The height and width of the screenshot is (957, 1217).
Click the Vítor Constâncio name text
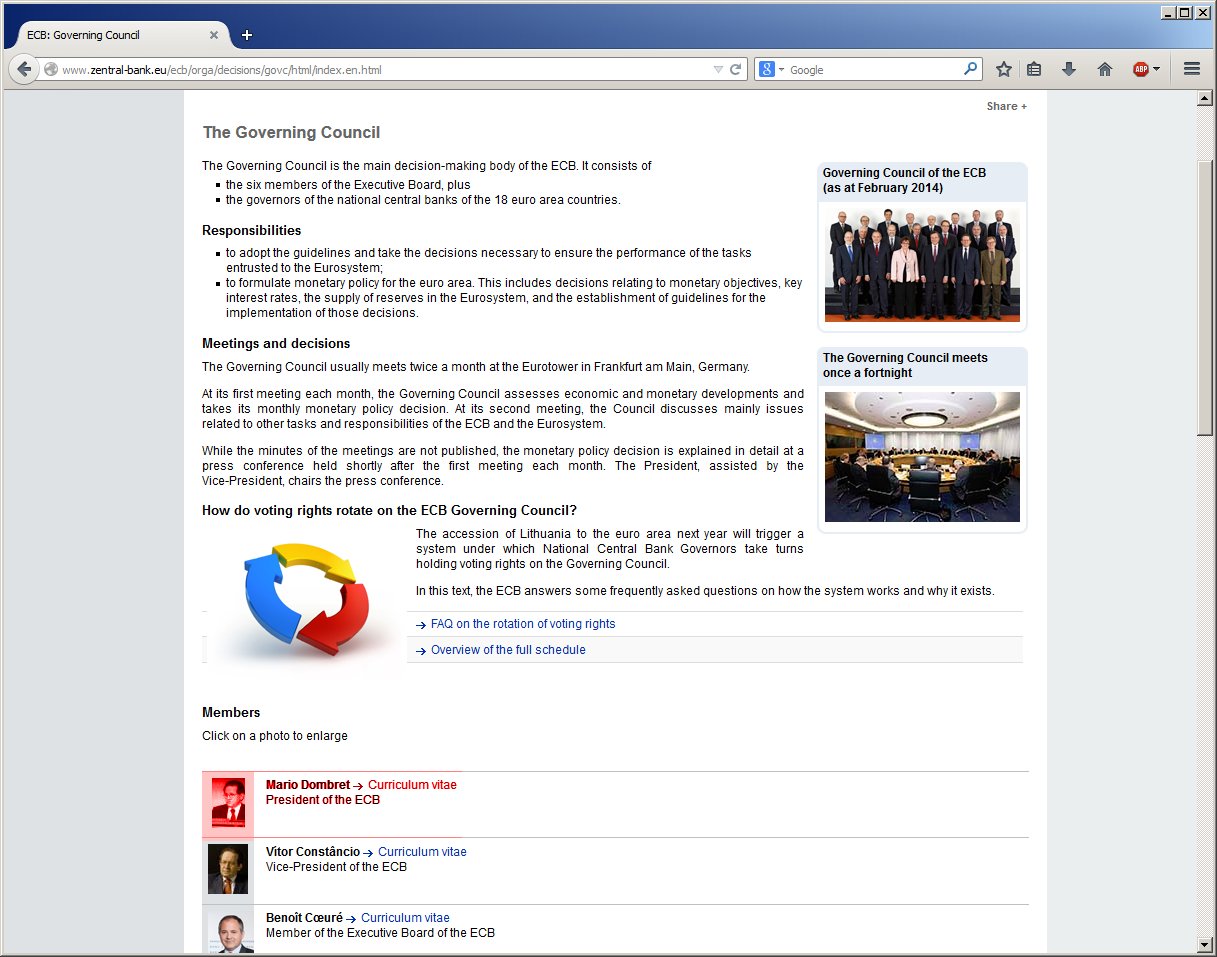pos(313,852)
